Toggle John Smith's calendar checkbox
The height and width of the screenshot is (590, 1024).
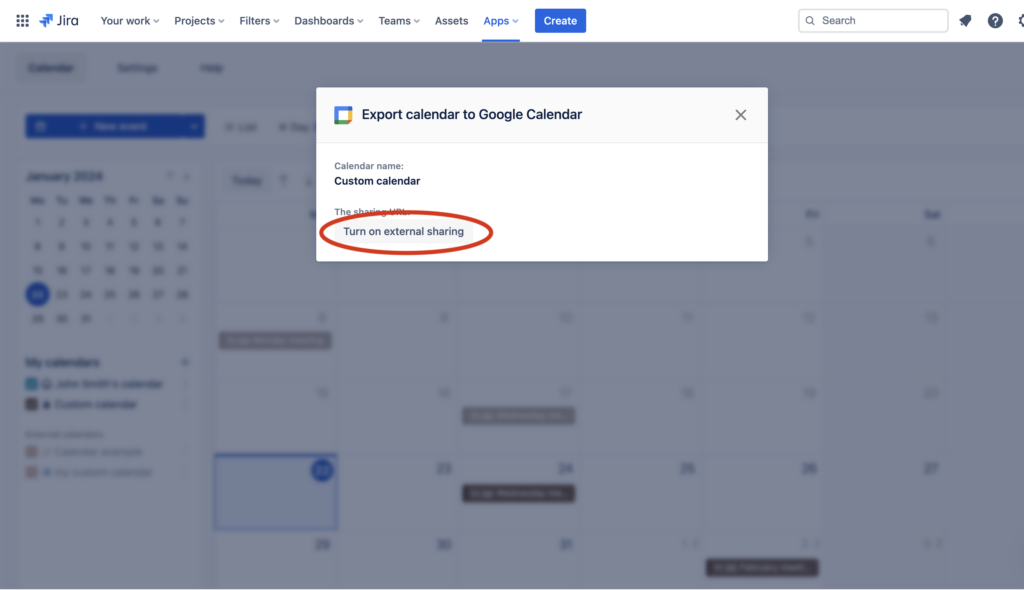(x=32, y=384)
